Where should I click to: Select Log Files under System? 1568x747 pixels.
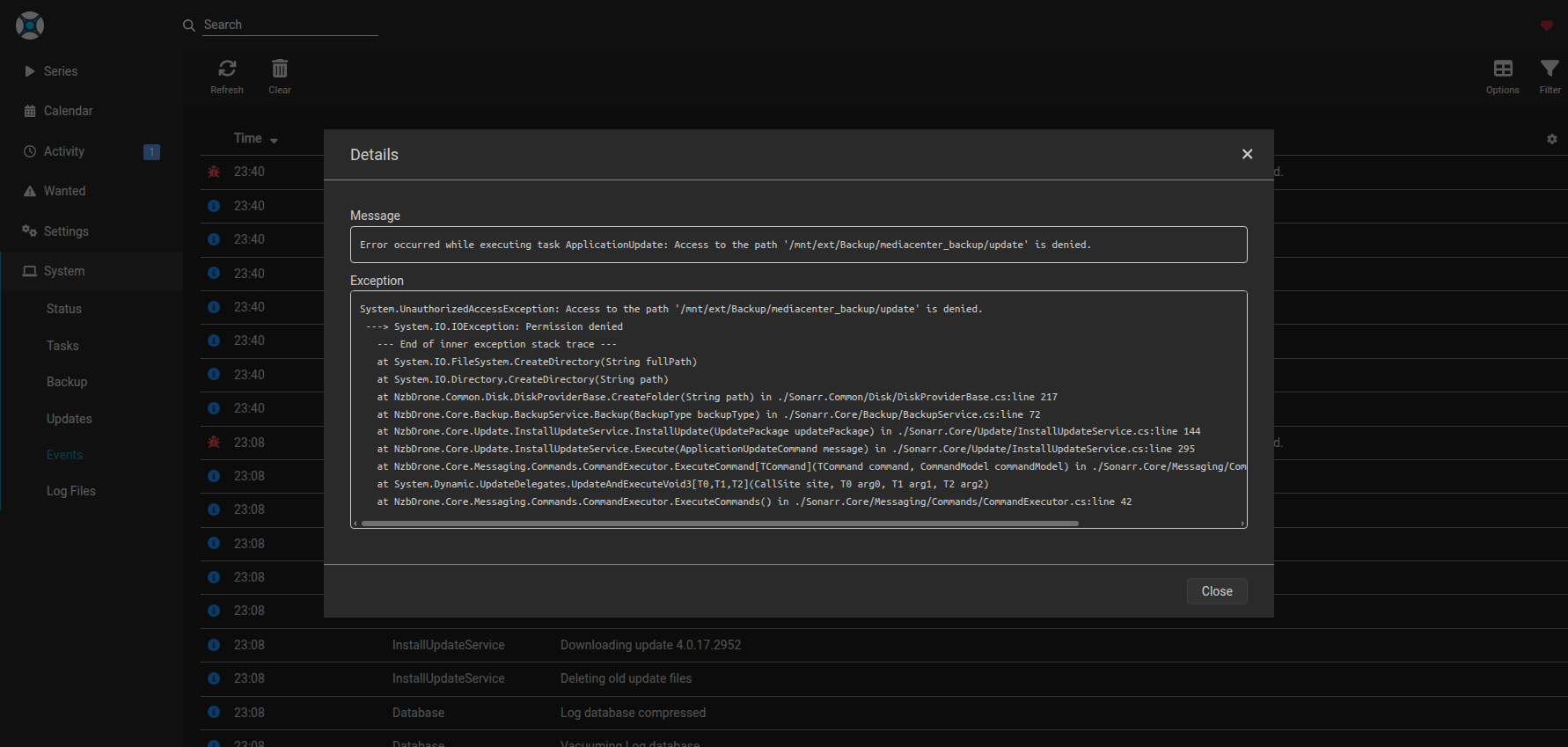point(71,491)
